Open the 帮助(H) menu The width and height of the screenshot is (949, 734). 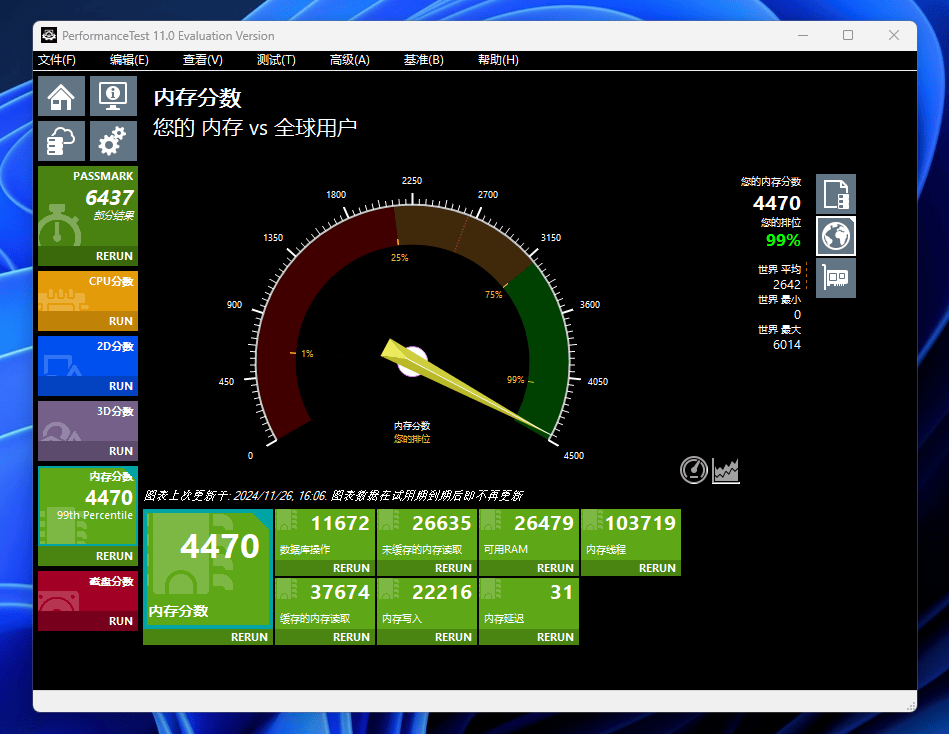(498, 60)
